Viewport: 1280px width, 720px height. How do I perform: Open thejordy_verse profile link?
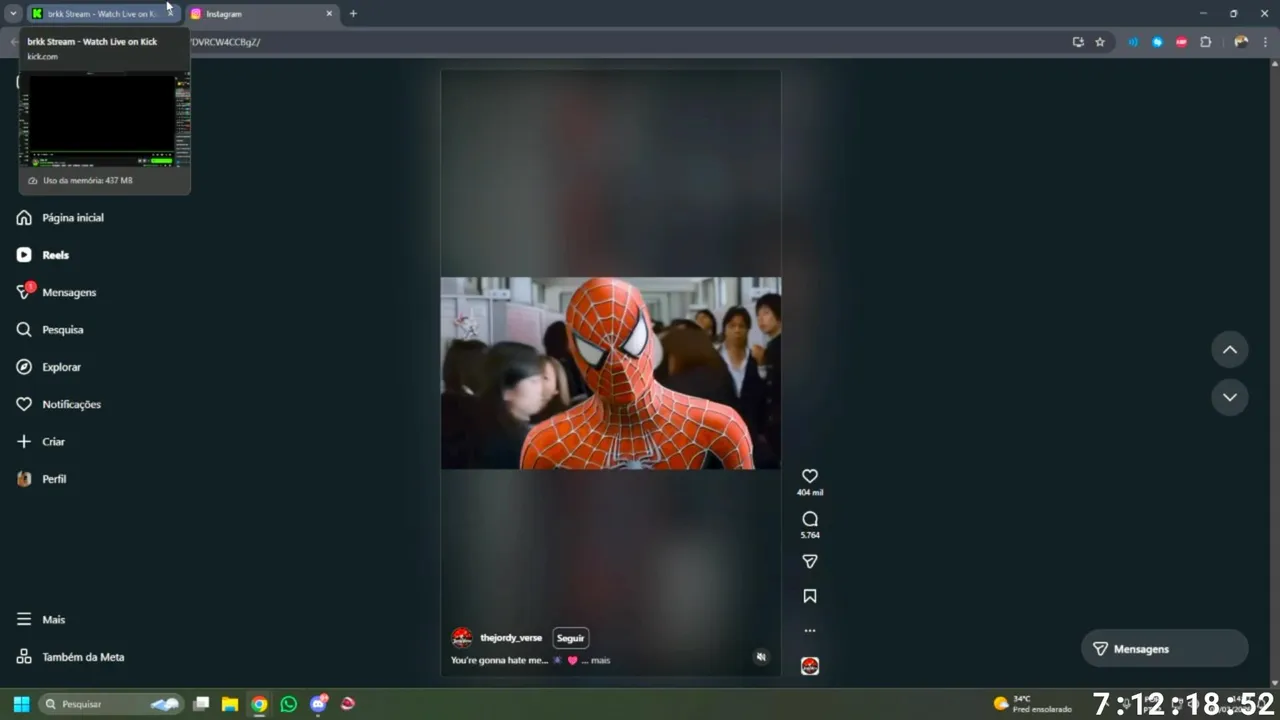point(511,638)
